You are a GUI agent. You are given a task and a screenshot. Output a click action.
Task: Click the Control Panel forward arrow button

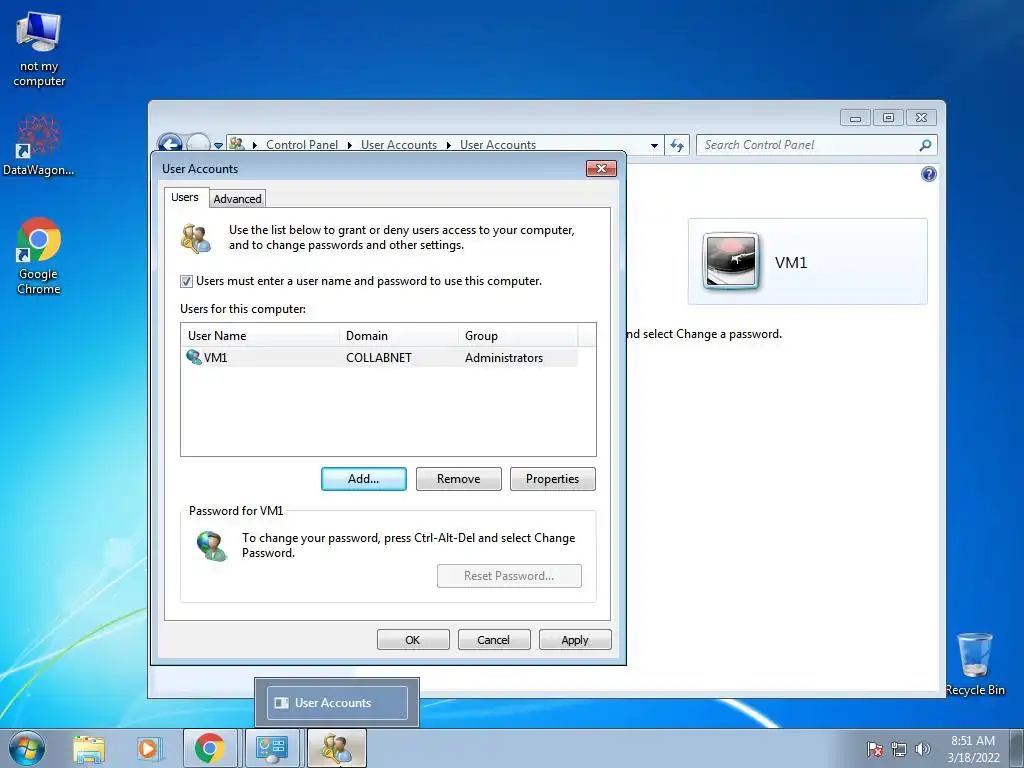(198, 143)
